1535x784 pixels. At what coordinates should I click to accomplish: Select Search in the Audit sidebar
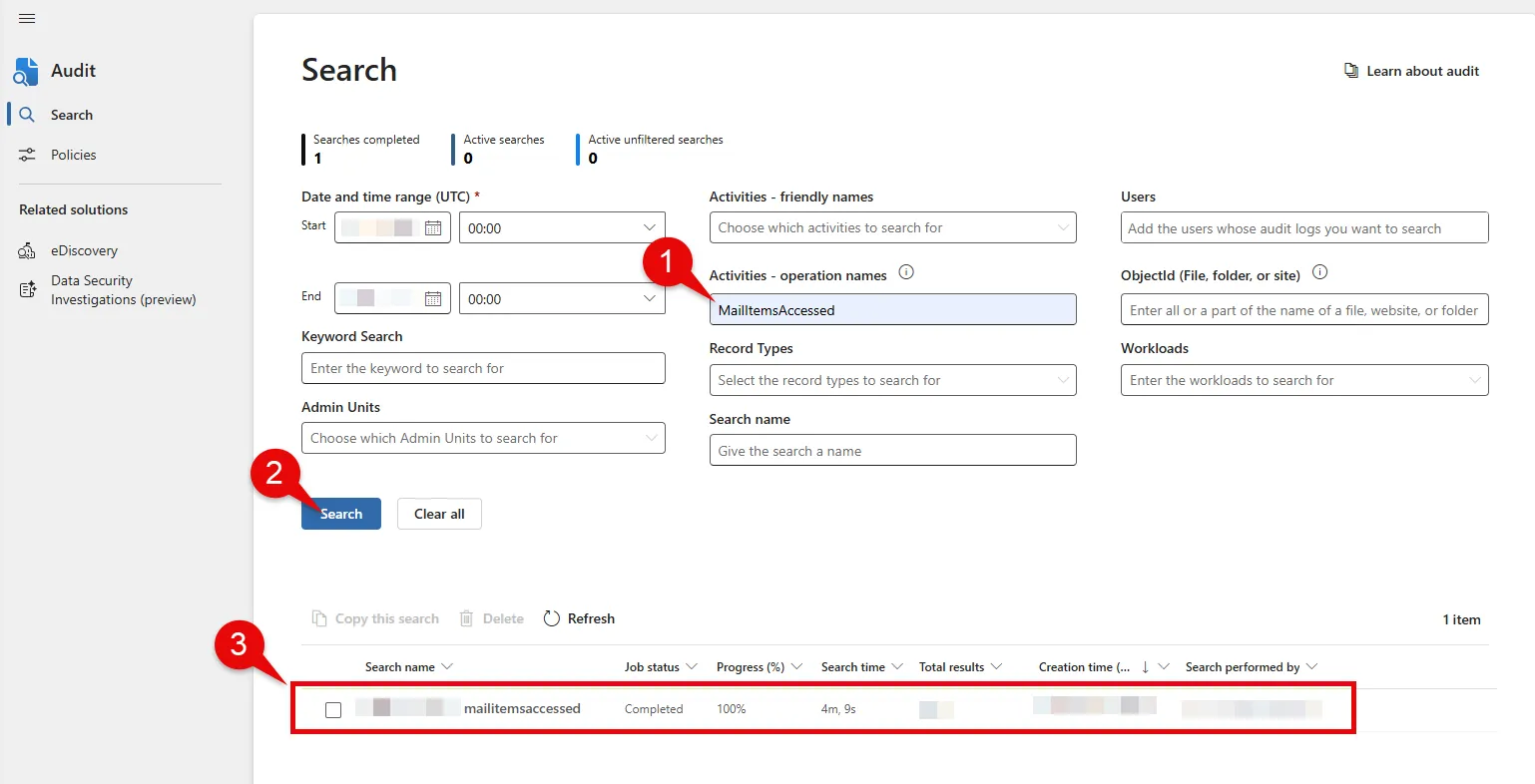71,115
